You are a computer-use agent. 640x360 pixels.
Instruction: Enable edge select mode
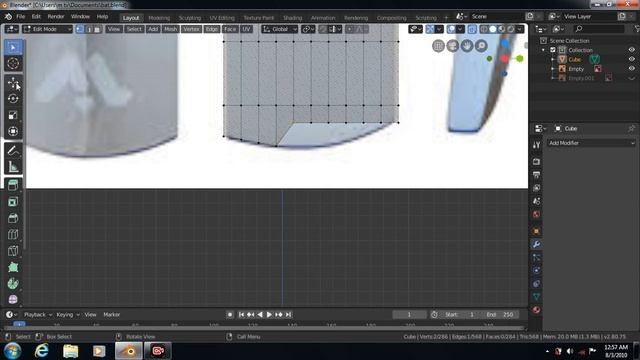point(89,29)
